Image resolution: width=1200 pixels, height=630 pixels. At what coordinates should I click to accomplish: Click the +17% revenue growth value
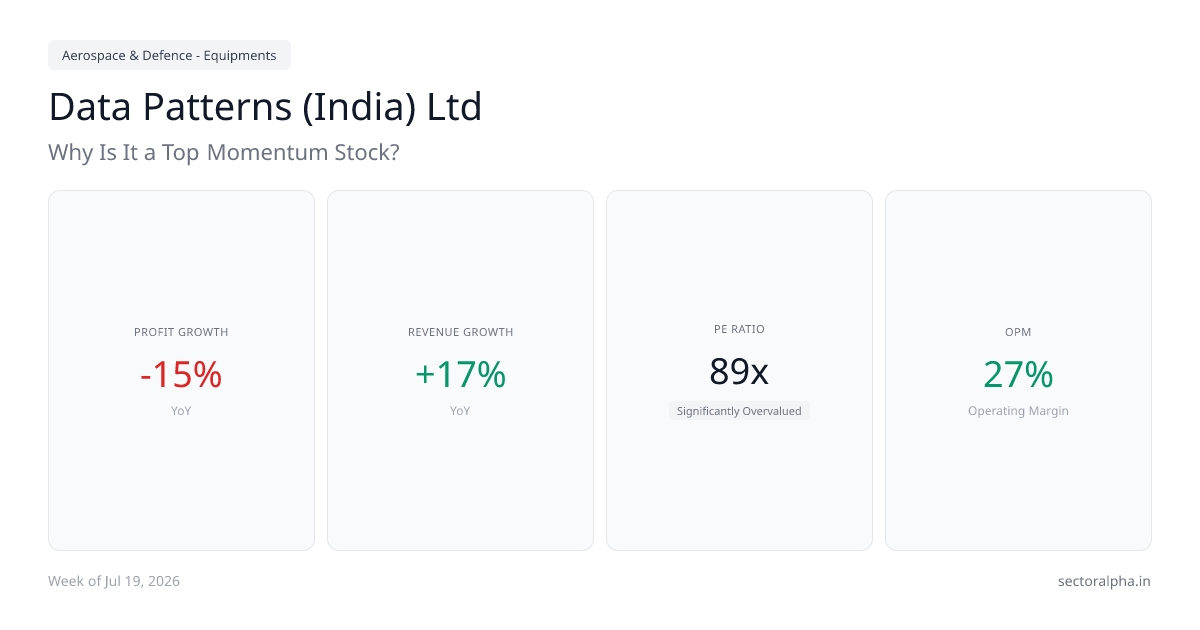460,374
